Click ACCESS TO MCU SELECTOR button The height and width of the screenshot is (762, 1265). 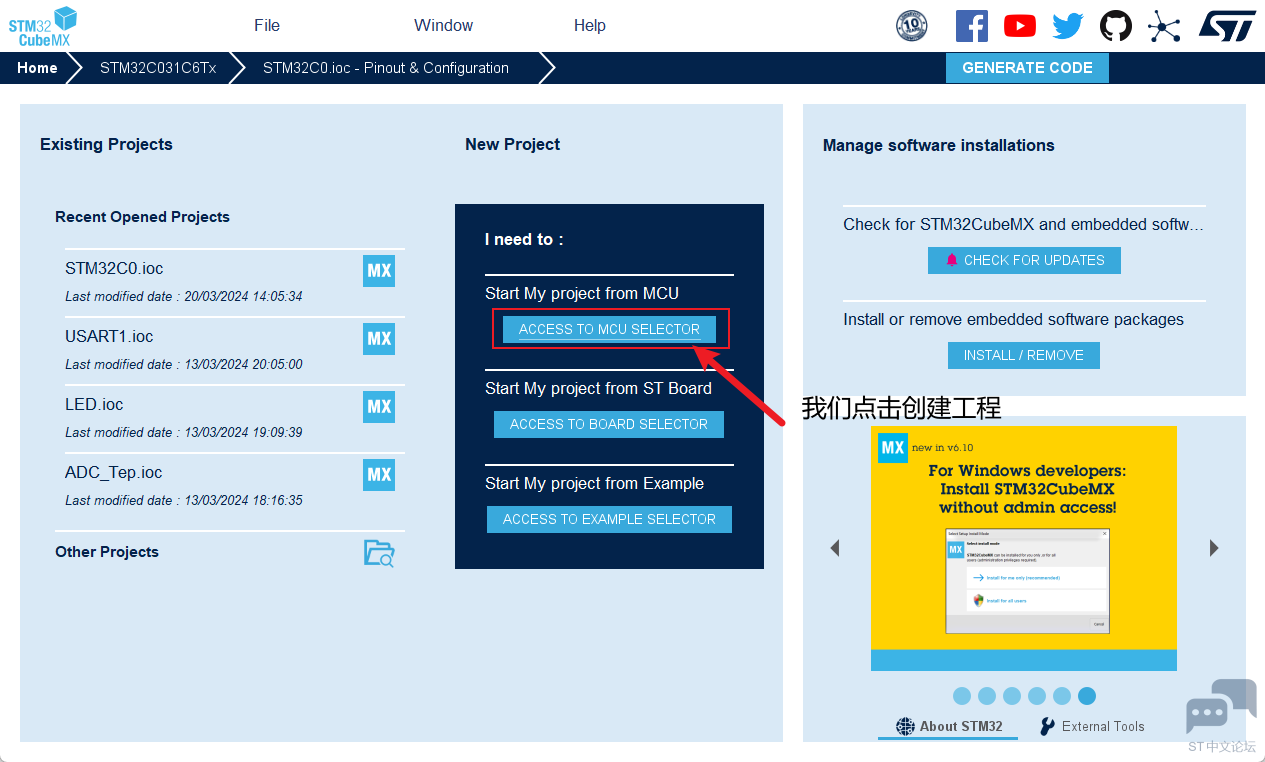pyautogui.click(x=609, y=329)
